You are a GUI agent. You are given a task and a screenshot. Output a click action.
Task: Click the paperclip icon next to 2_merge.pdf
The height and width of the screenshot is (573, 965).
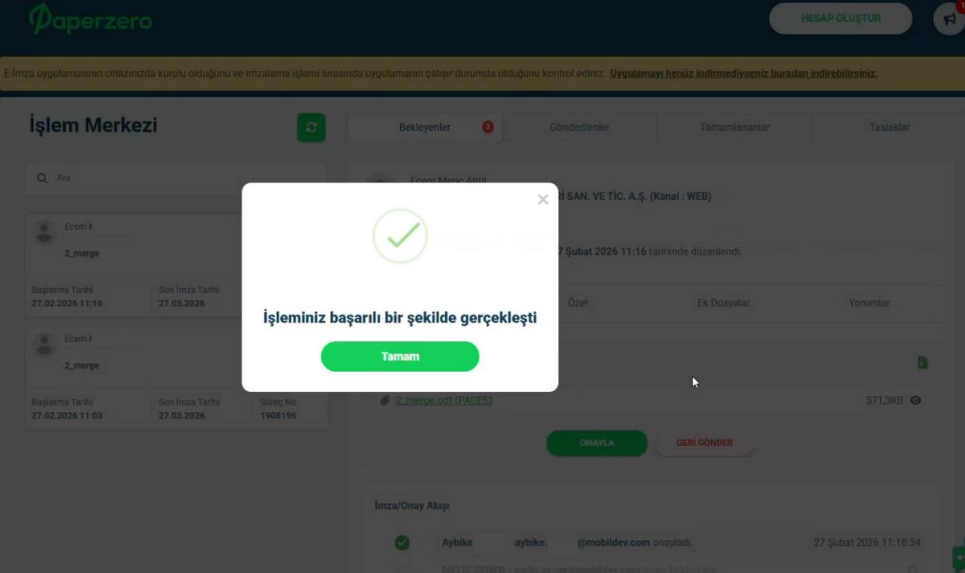[x=385, y=400]
